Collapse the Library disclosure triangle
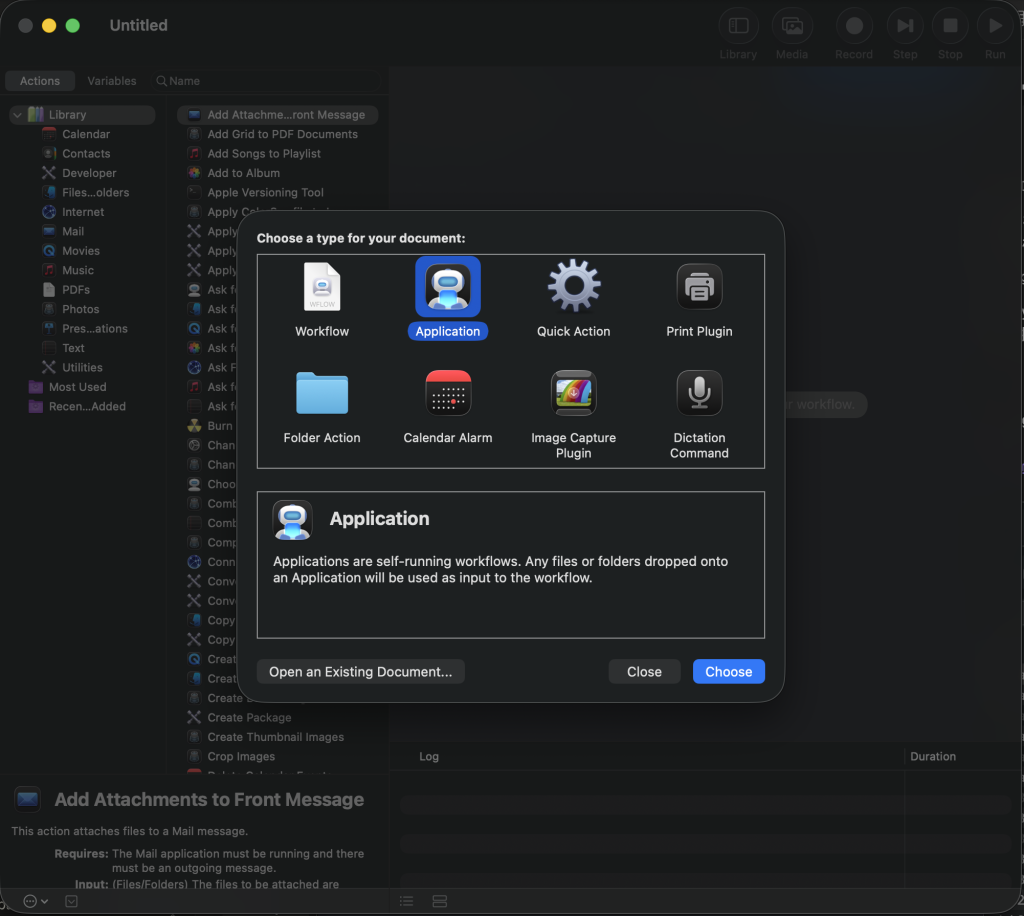 click(18, 115)
